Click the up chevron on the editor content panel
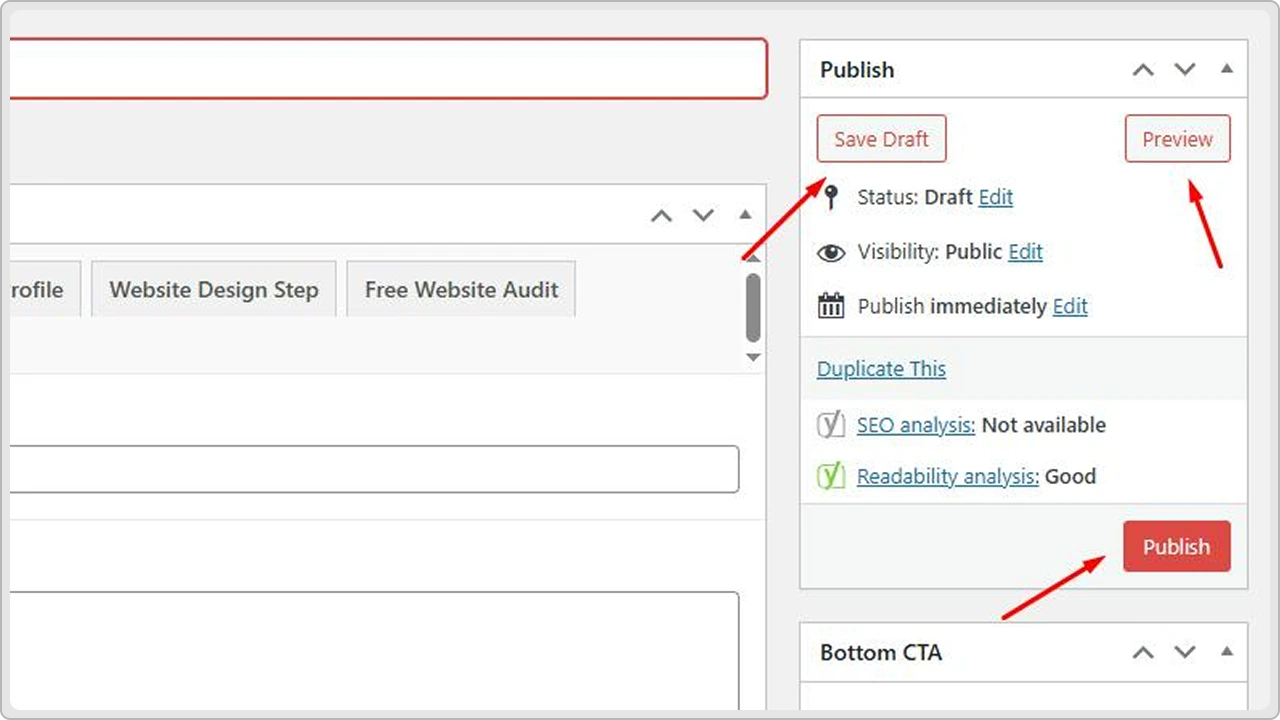Viewport: 1280px width, 720px height. click(661, 214)
